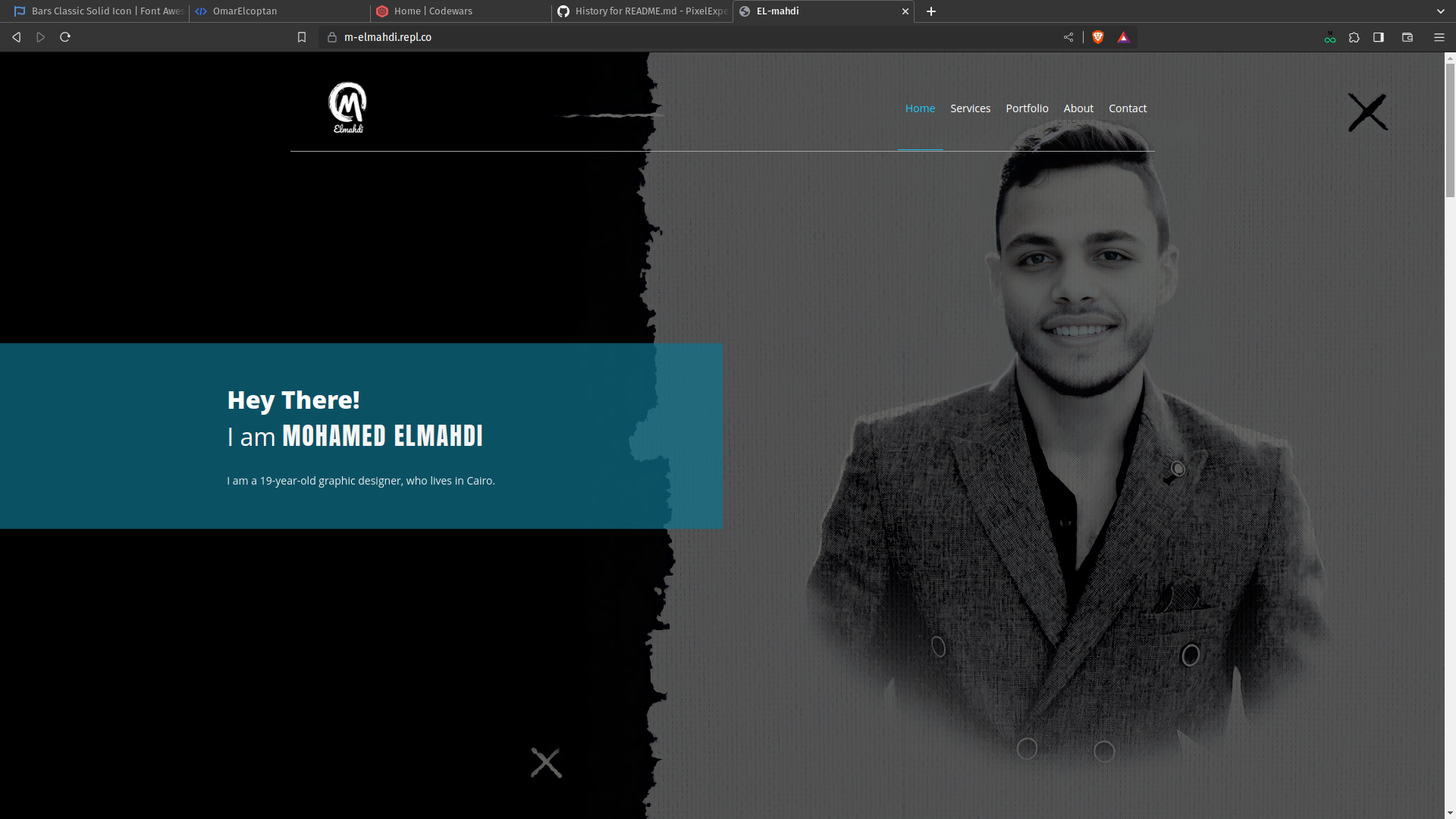The image size is (1456, 819).
Task: Navigate to Contact in site menu
Action: click(1127, 108)
